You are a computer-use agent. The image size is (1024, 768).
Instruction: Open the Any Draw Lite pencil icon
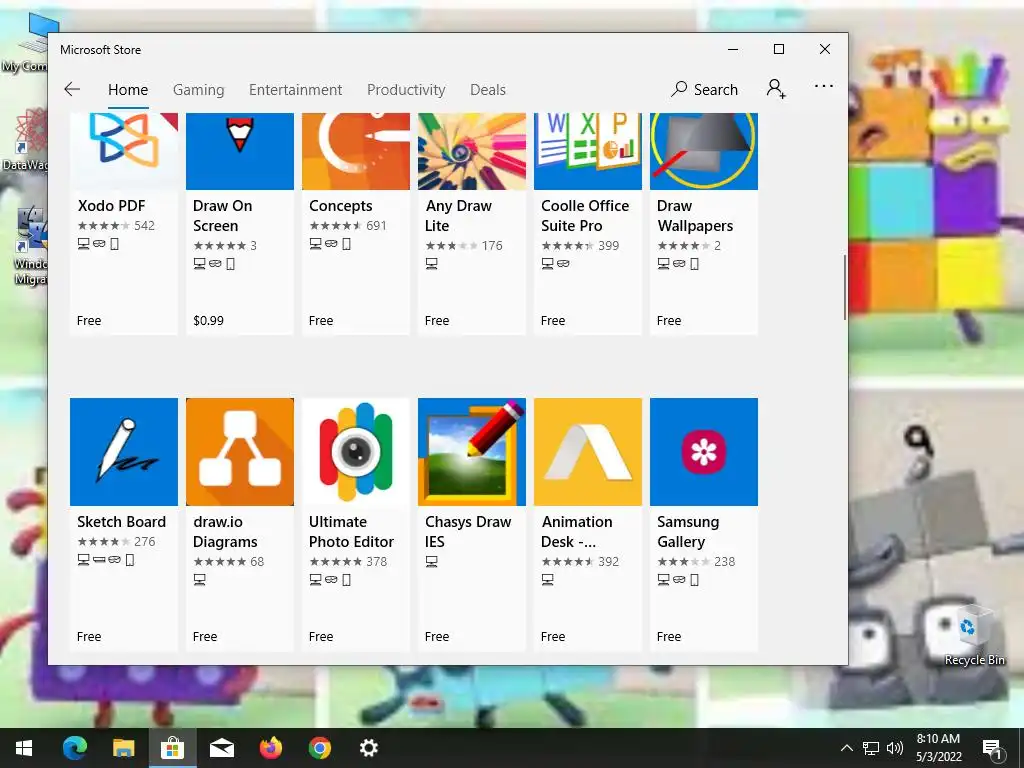tap(472, 152)
